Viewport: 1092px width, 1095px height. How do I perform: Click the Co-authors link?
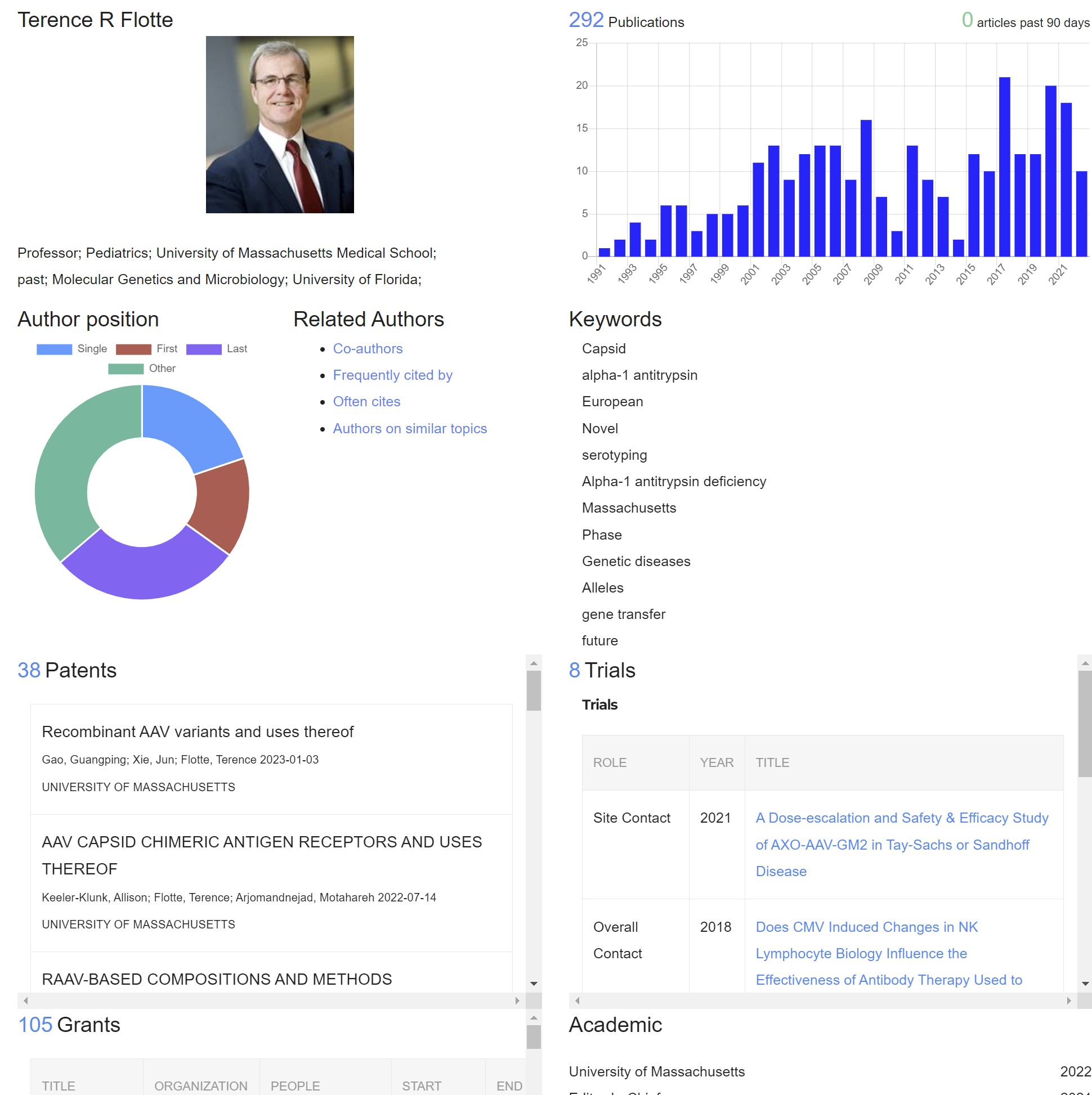pyautogui.click(x=367, y=347)
